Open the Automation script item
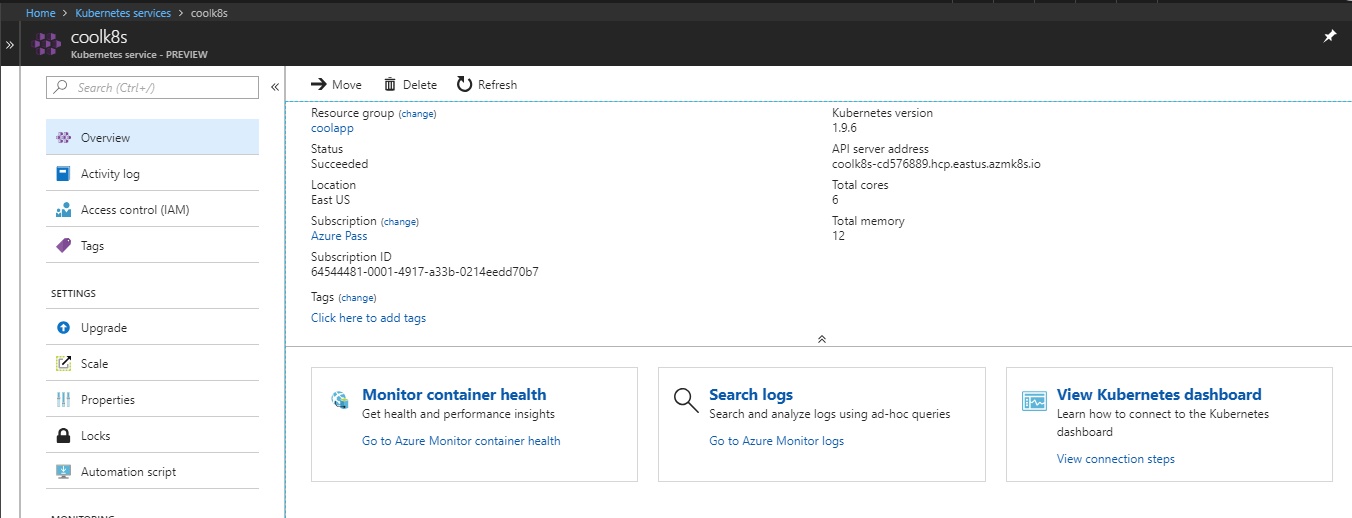 pos(152,472)
